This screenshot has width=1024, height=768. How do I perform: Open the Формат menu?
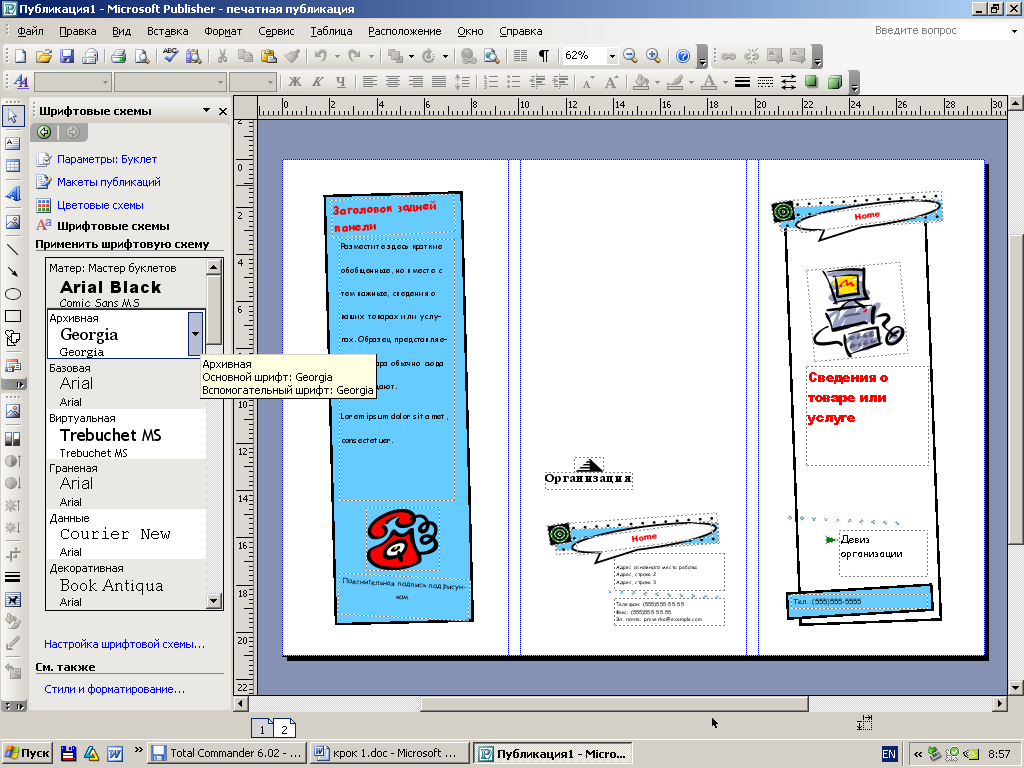[223, 31]
